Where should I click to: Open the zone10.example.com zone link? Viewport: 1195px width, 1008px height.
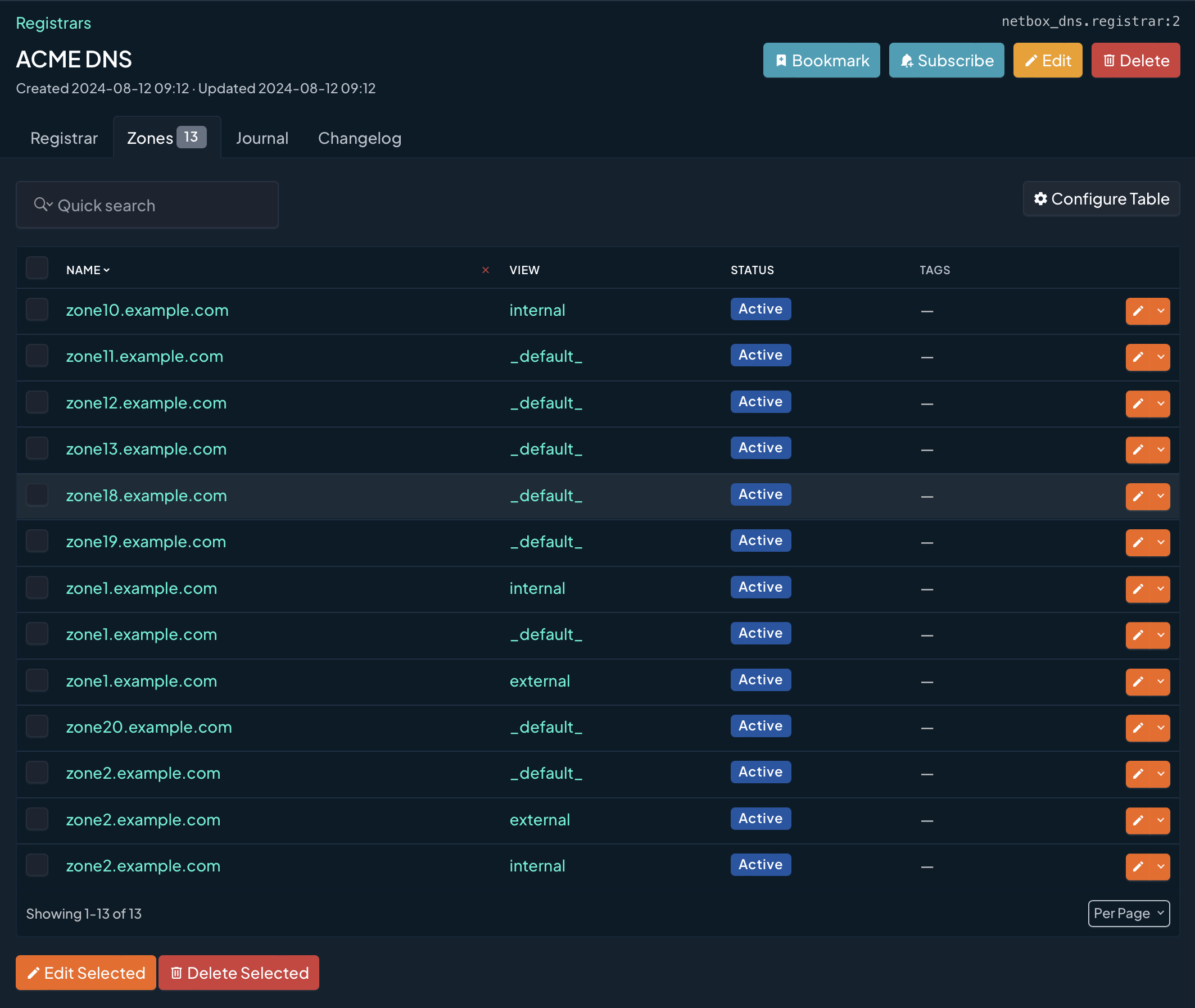click(147, 310)
